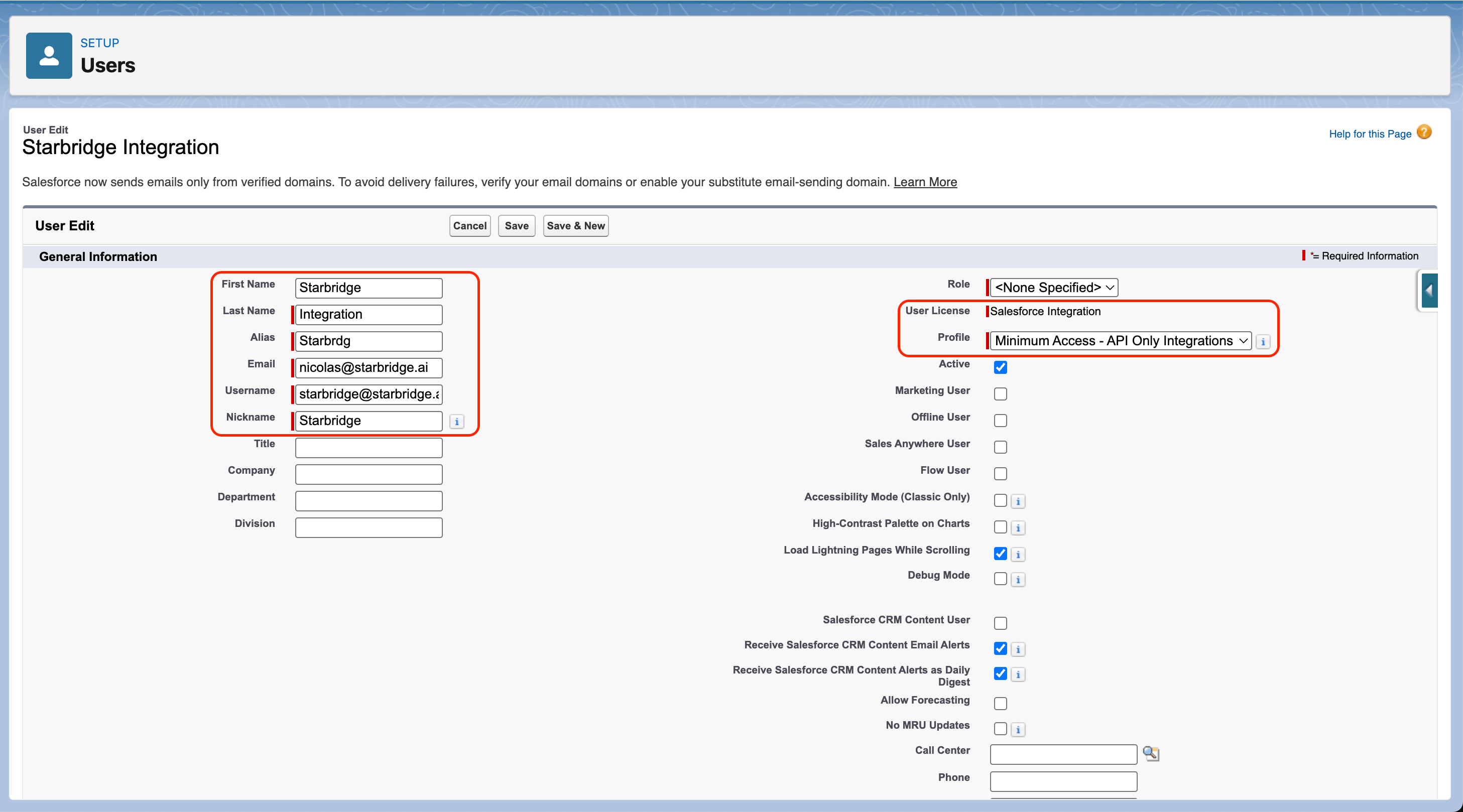Click the SETUP breadcrumb link

[99, 43]
